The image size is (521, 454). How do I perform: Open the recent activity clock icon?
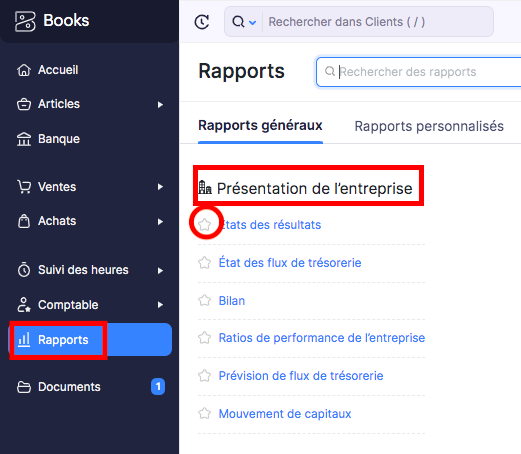click(x=202, y=22)
